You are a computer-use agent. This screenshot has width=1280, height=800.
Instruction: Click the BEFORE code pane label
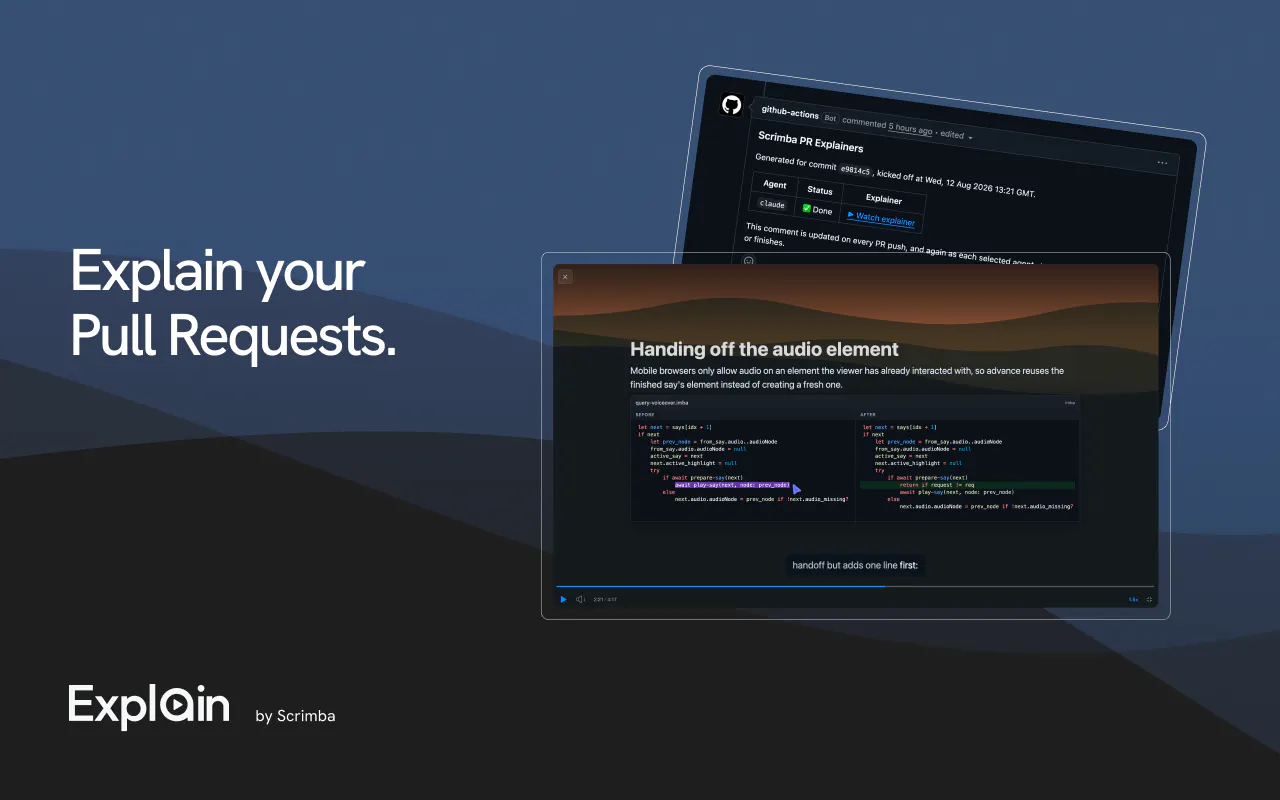645,414
